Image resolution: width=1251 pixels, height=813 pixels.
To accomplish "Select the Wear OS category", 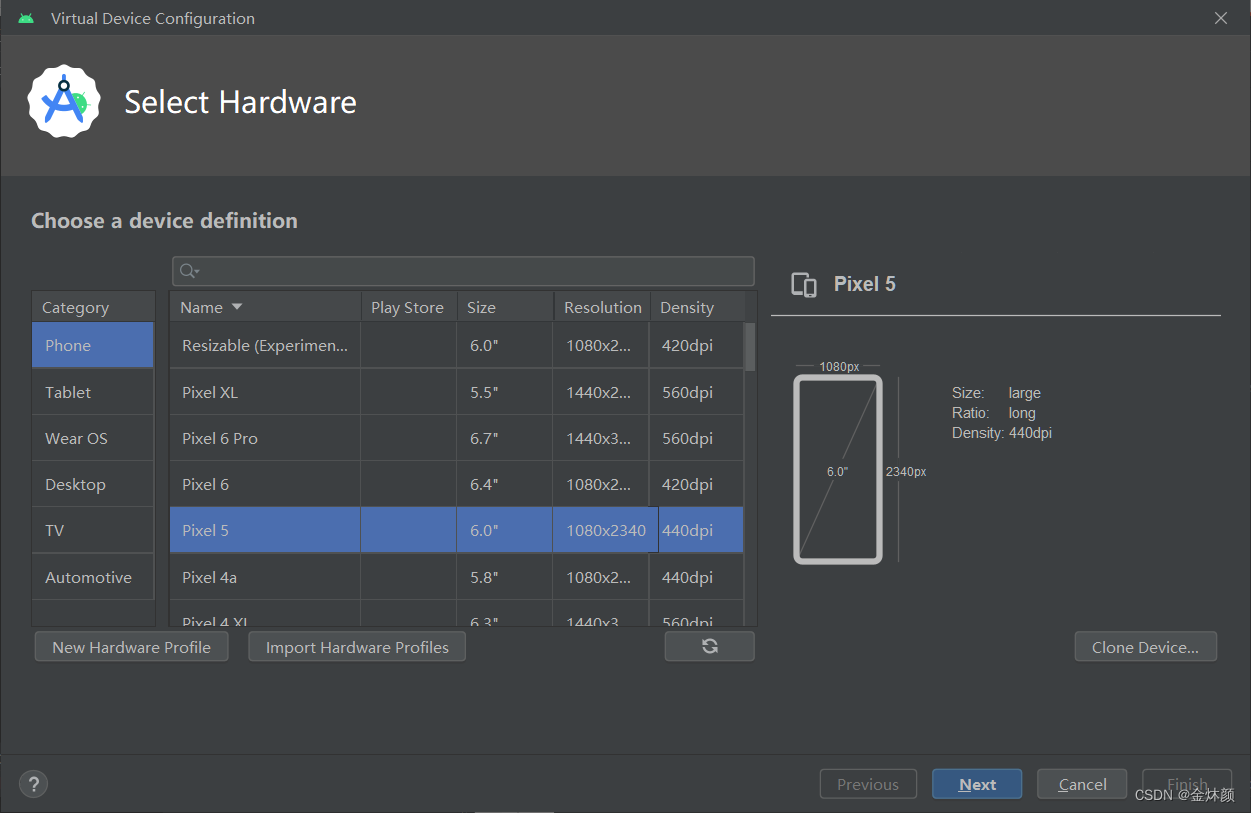I will (93, 438).
